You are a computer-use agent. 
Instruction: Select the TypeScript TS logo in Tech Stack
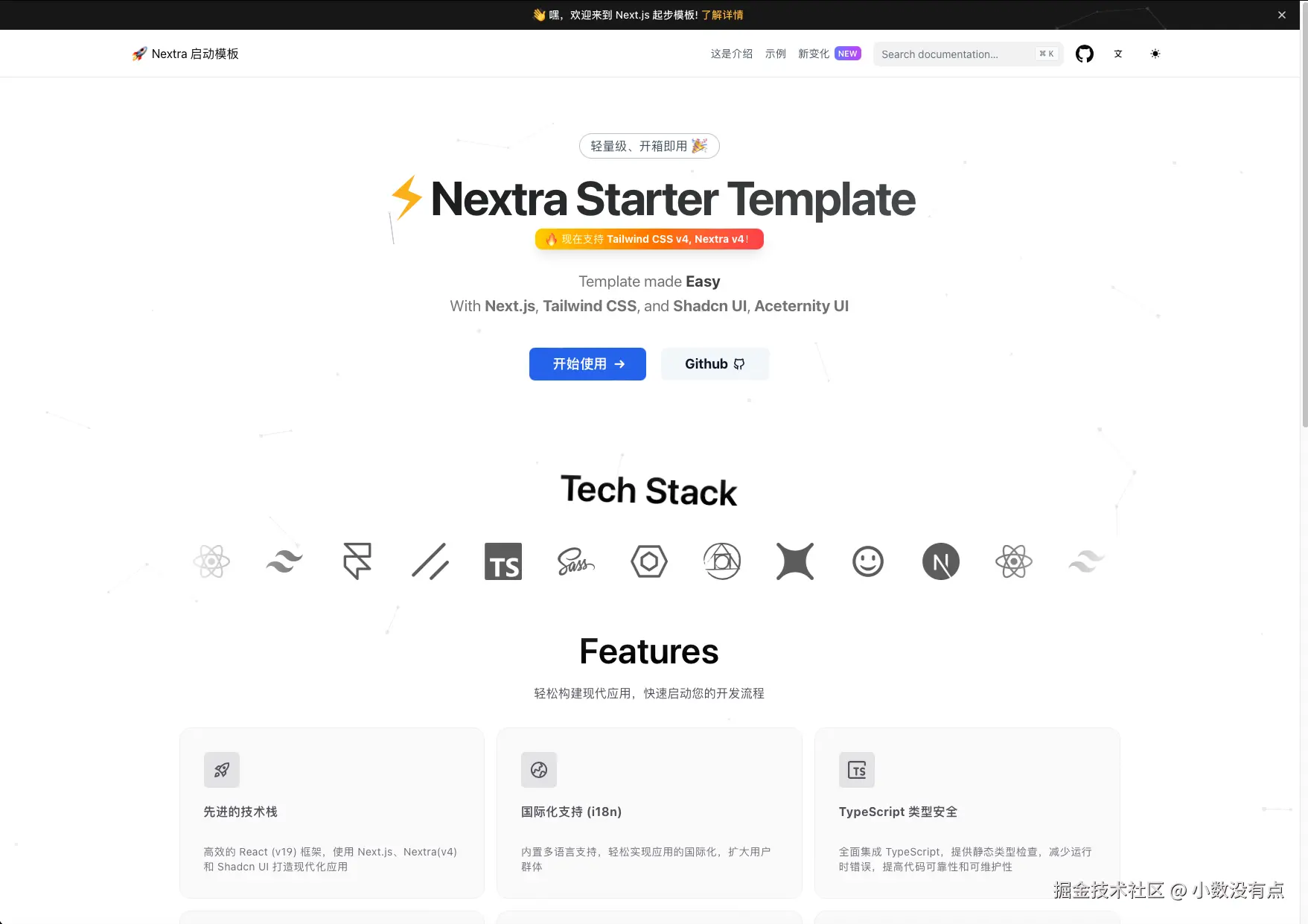[503, 561]
